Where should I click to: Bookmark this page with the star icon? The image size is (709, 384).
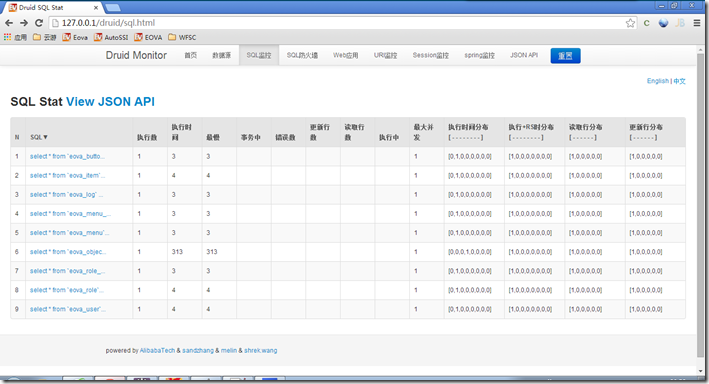(630, 23)
